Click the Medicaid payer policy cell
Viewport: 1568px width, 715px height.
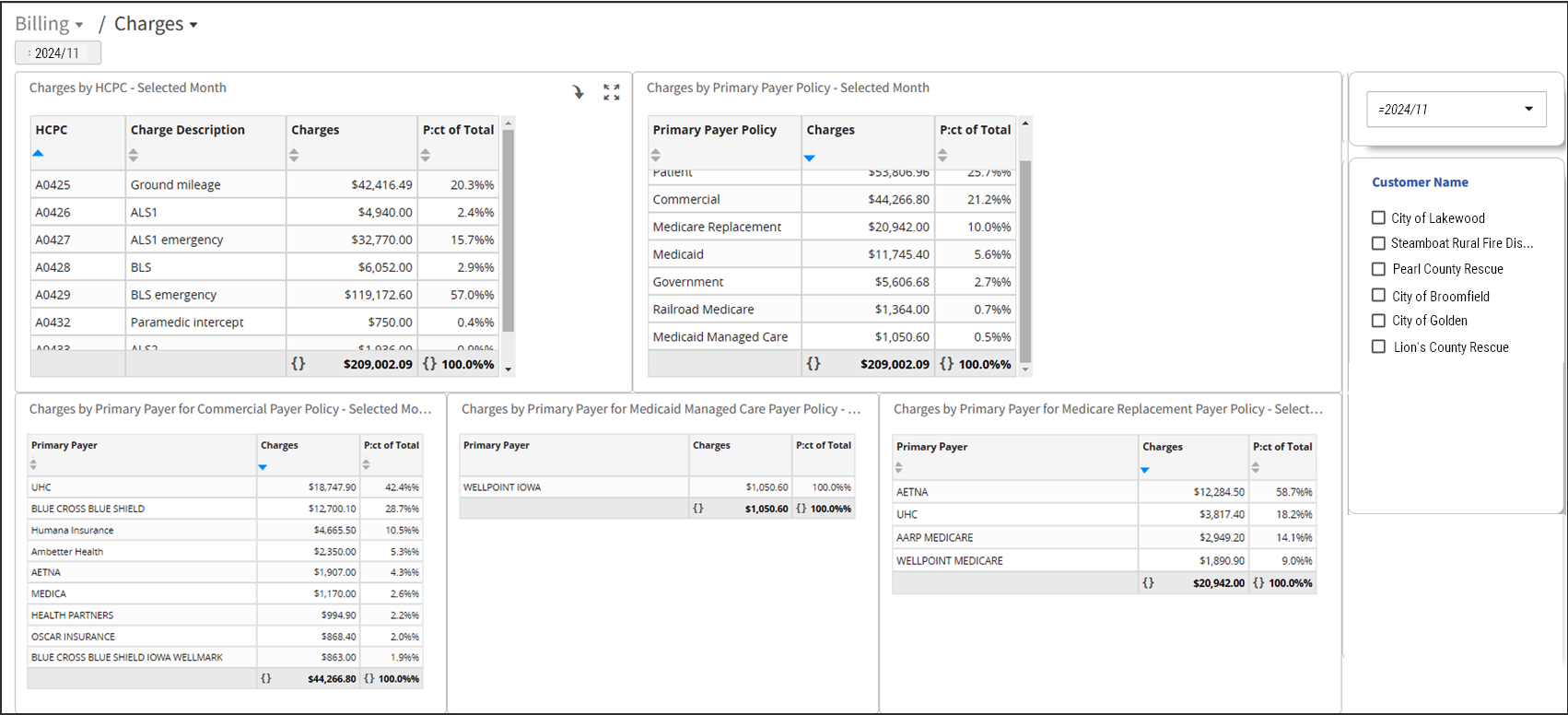724,254
